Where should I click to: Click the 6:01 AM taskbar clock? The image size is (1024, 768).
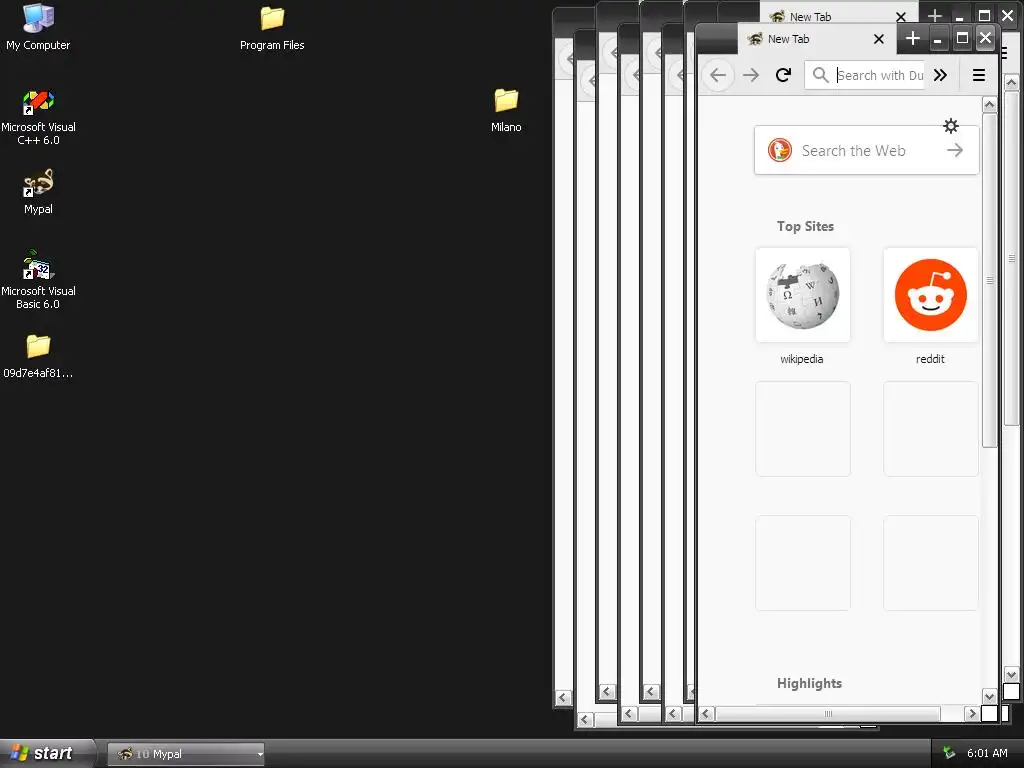tap(987, 754)
